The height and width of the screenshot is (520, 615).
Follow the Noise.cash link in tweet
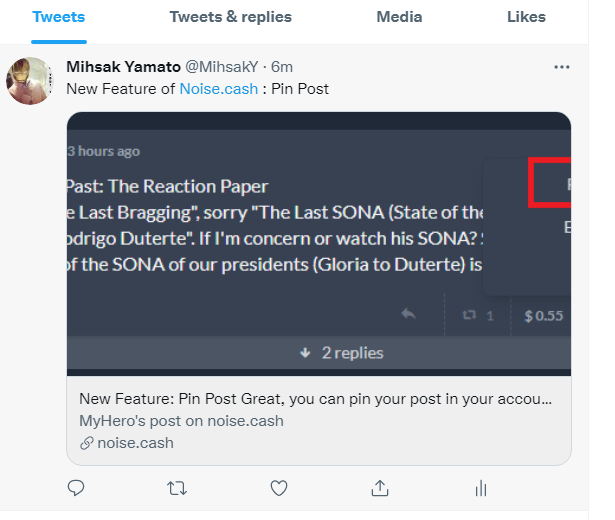[219, 89]
